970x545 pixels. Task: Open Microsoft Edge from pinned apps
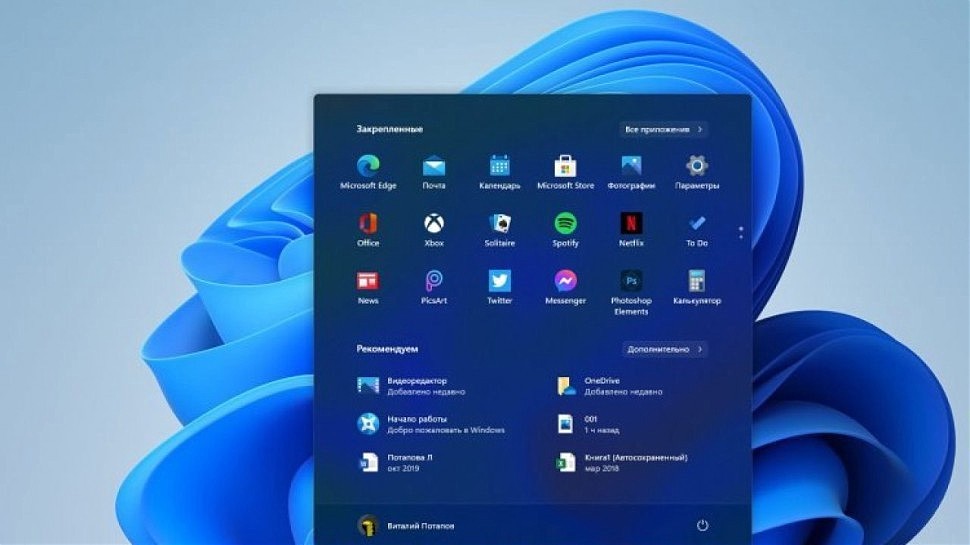[368, 172]
